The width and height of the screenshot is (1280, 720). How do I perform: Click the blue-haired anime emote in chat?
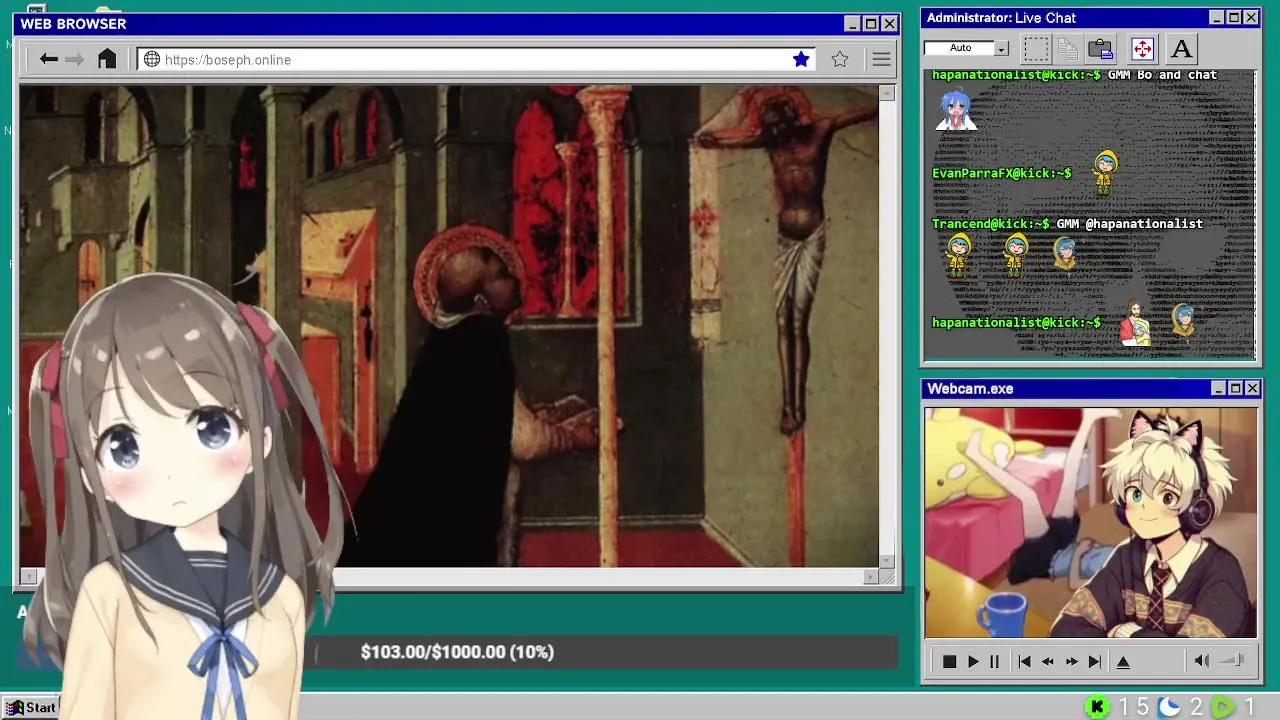(x=956, y=110)
